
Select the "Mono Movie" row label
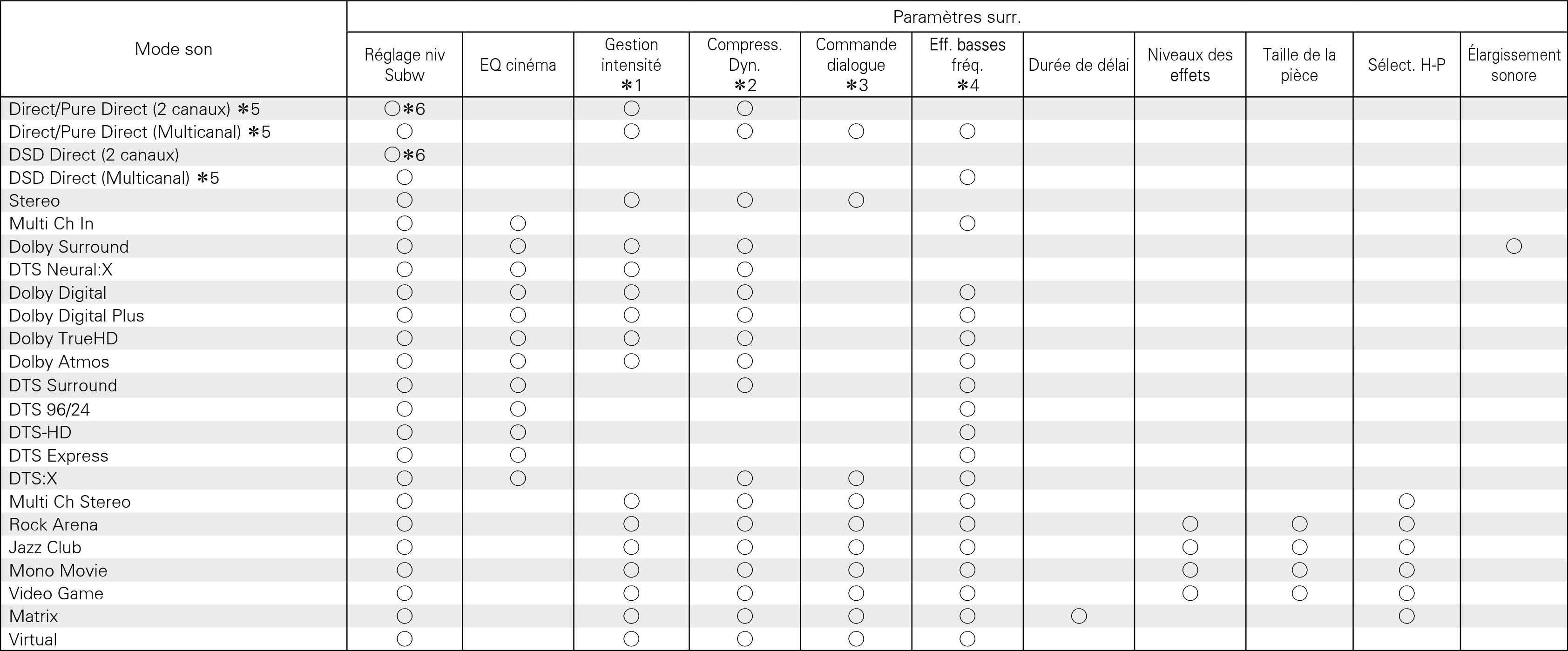58,570
